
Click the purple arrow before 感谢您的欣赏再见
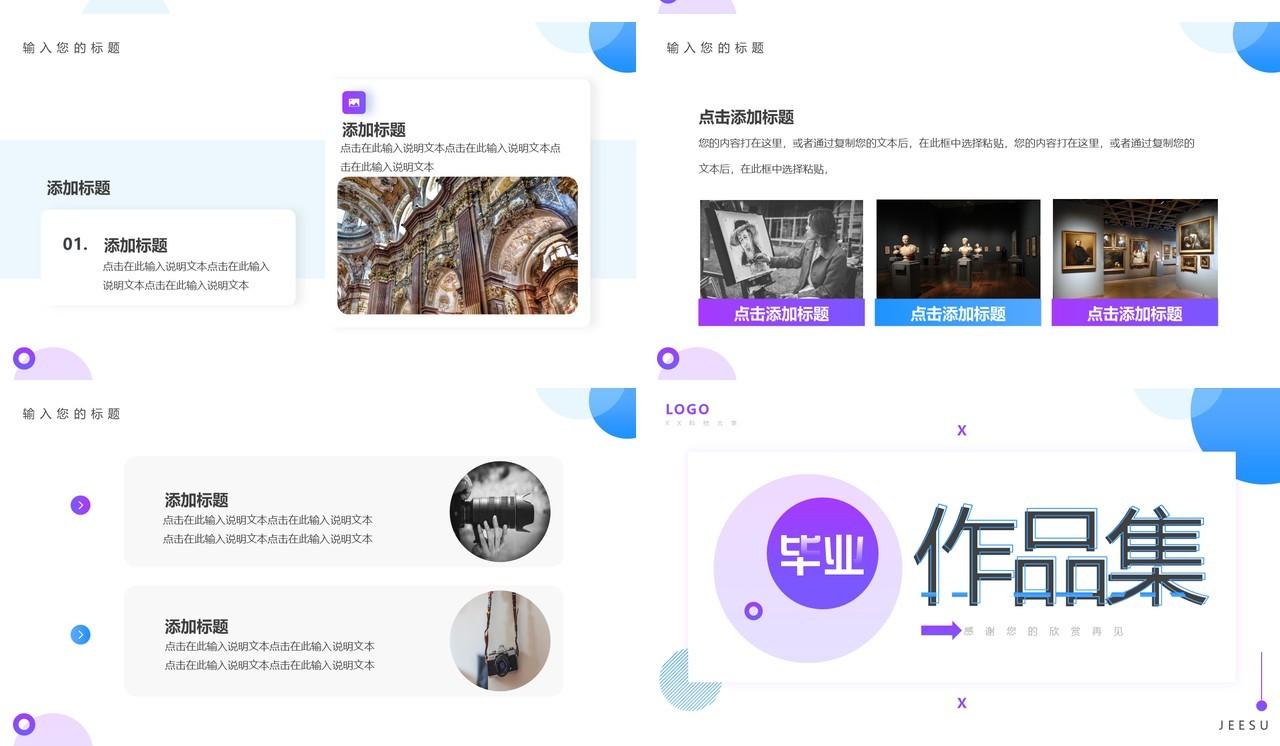pos(941,631)
